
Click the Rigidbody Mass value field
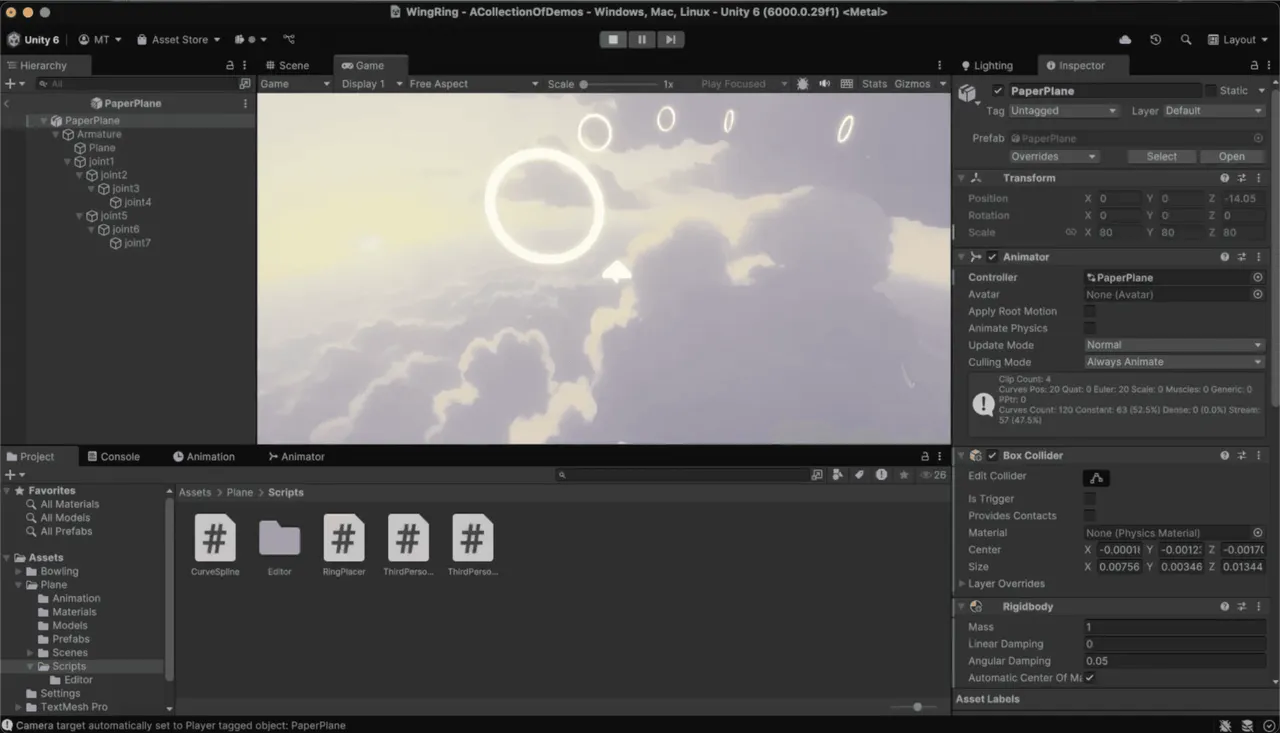(x=1174, y=627)
